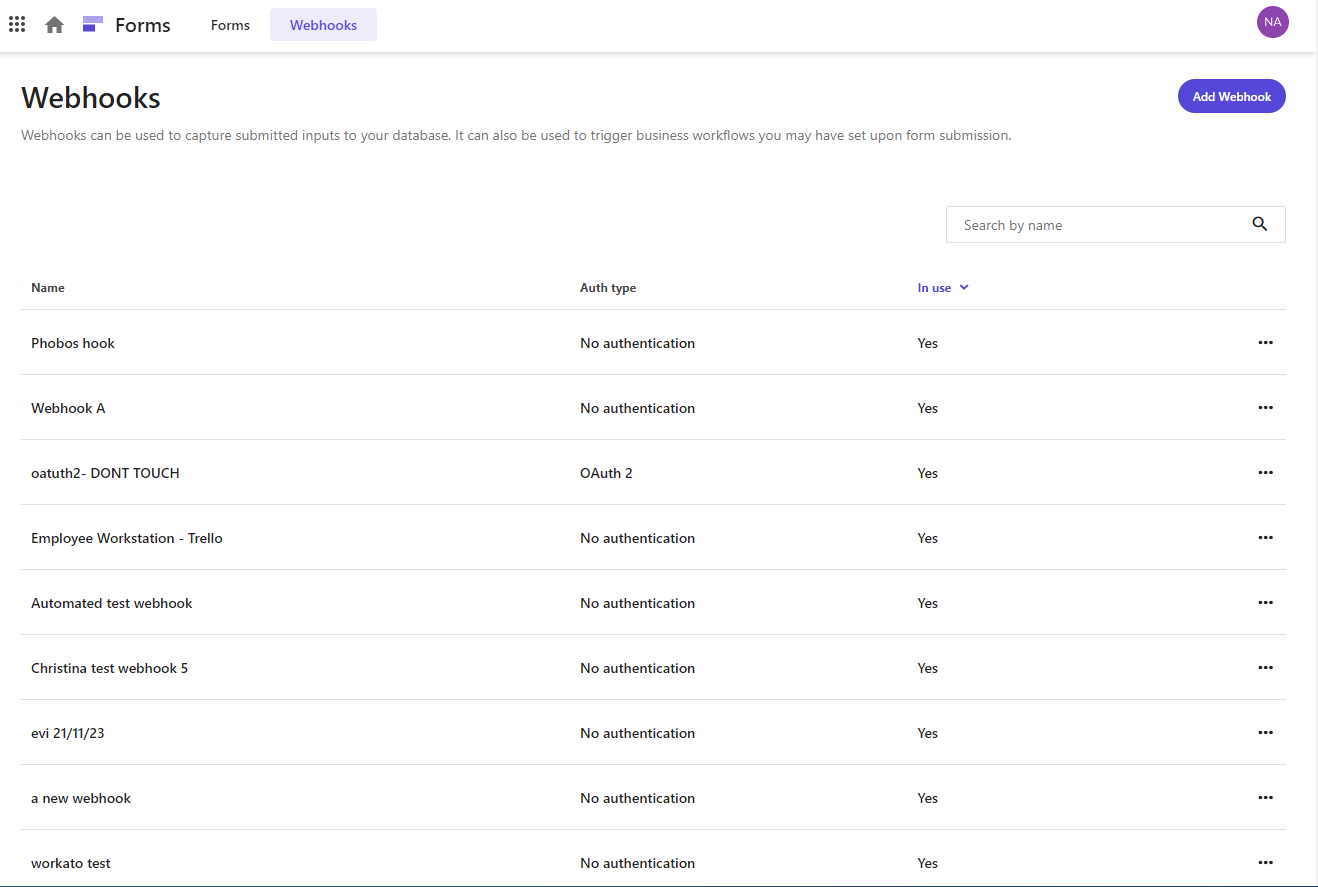Focus the Search by name field
1318x887 pixels.
coord(1095,225)
